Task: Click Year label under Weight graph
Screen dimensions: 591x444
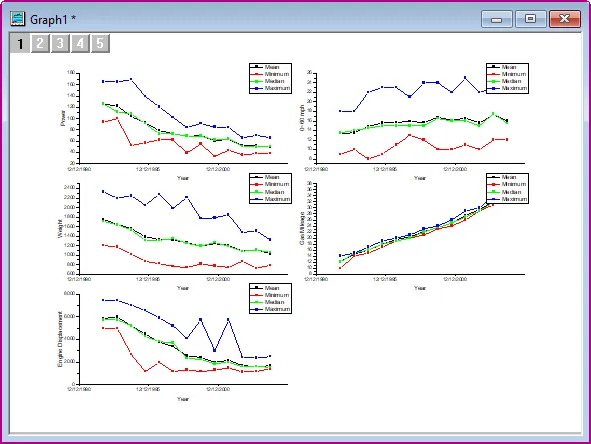Action: click(x=183, y=288)
